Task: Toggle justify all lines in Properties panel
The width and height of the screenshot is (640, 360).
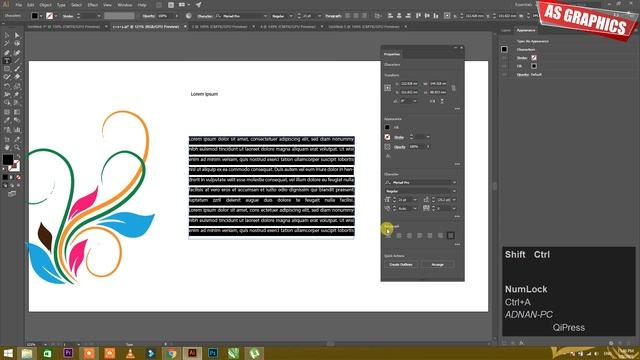Action: 451,236
